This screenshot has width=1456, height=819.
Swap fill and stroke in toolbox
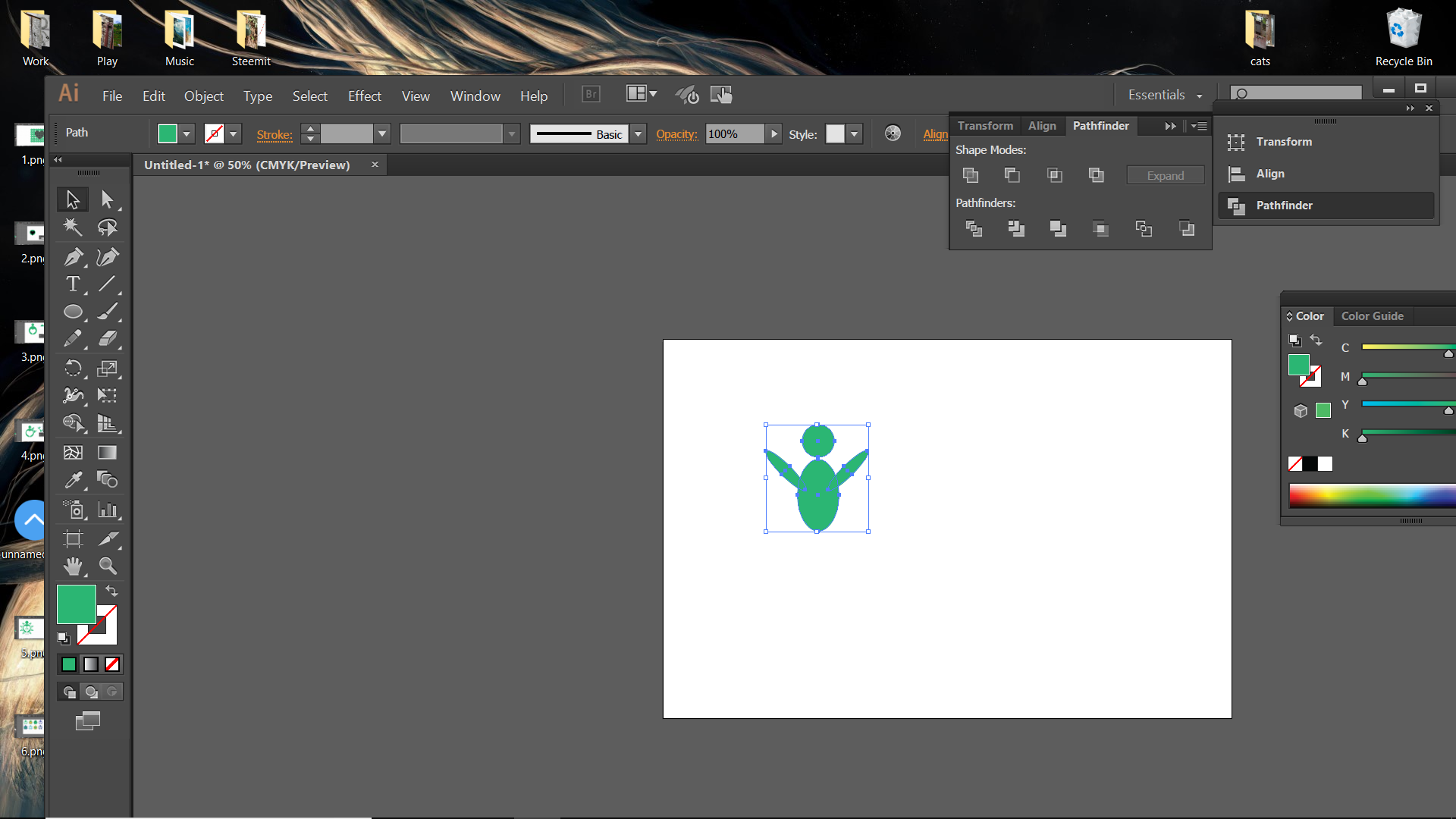tap(111, 591)
